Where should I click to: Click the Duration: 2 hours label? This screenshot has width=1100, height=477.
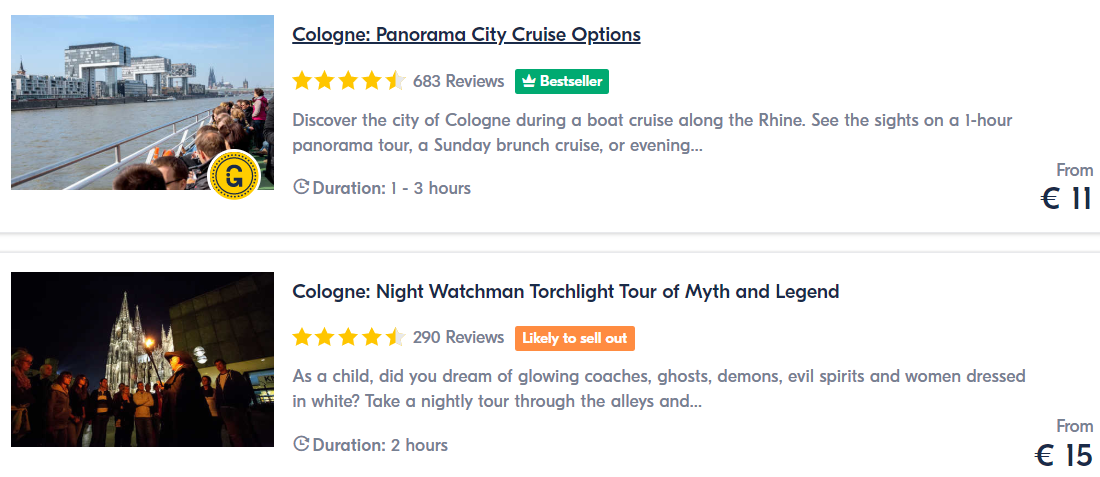tap(380, 445)
